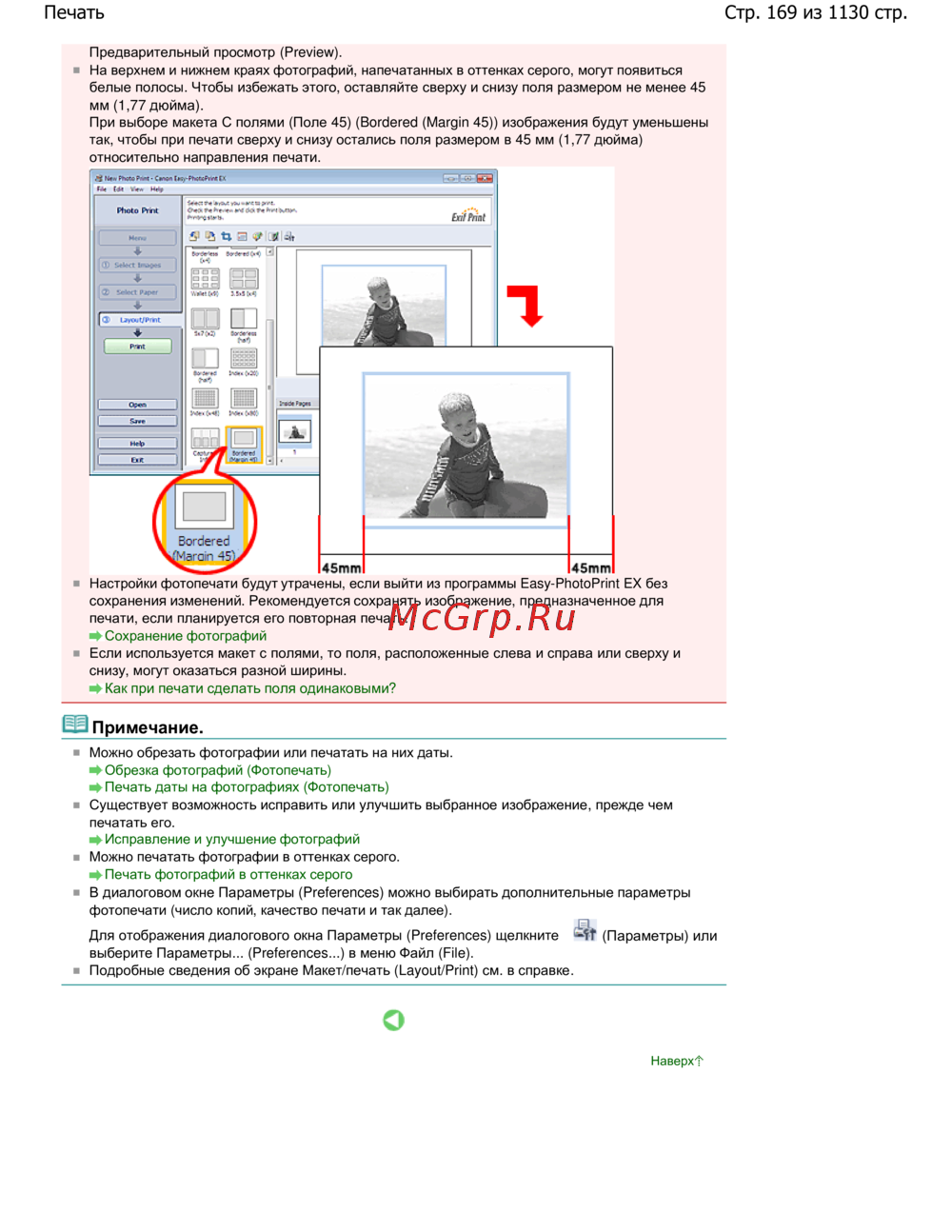Select the Index (x20) layout icon
This screenshot has height=1232, width=952.
point(244,358)
